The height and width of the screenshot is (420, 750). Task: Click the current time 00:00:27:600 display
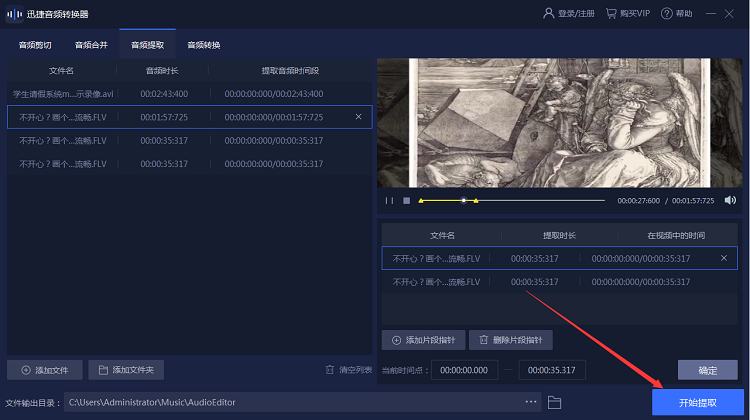(x=639, y=201)
